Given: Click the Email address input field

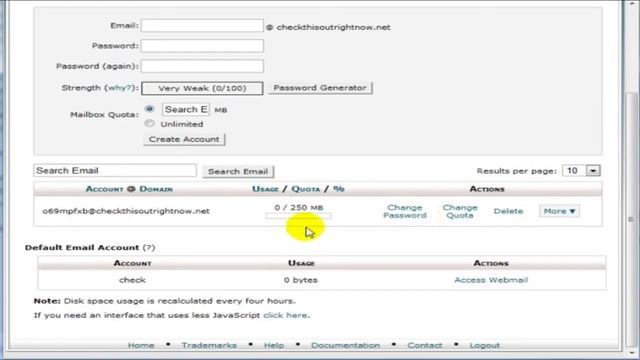Looking at the screenshot, I should click(202, 26).
